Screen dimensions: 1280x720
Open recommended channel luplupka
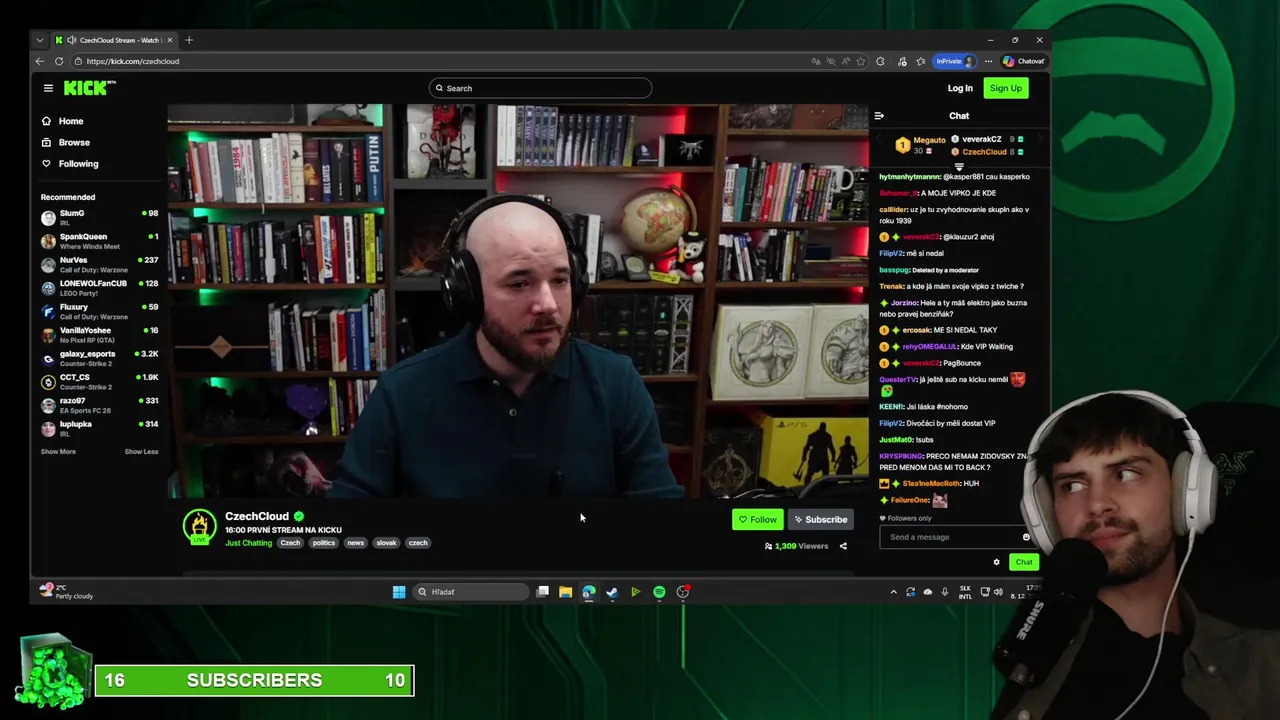[99, 428]
